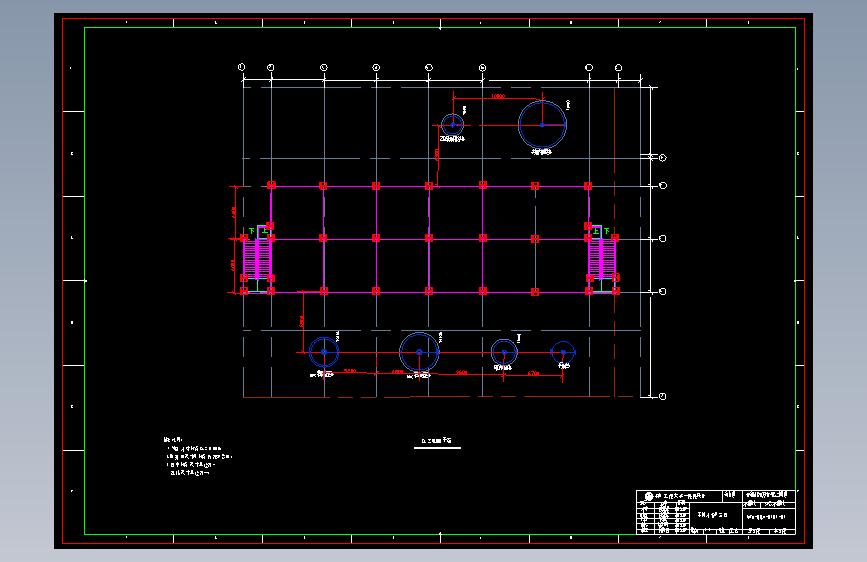The image size is (867, 562).
Task: Select the small blue circular tank at top
Action: (x=452, y=125)
